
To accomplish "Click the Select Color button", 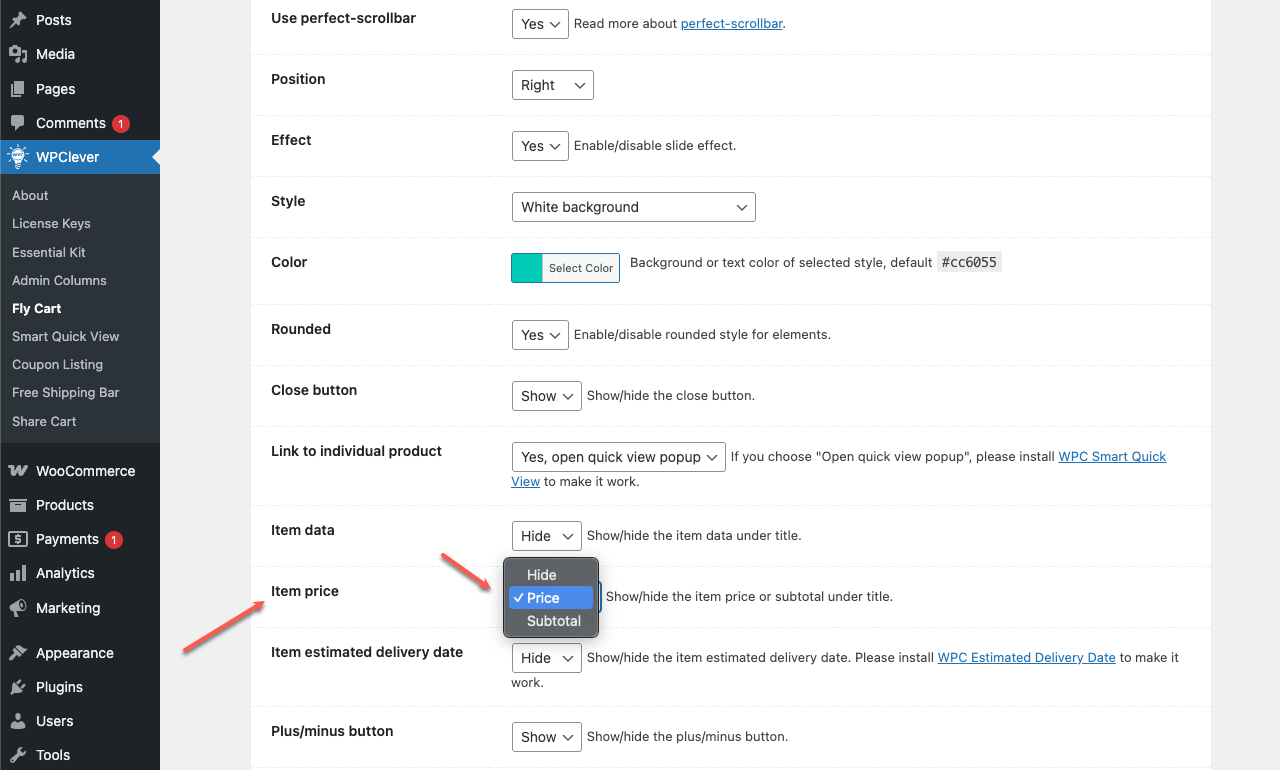I will point(581,268).
